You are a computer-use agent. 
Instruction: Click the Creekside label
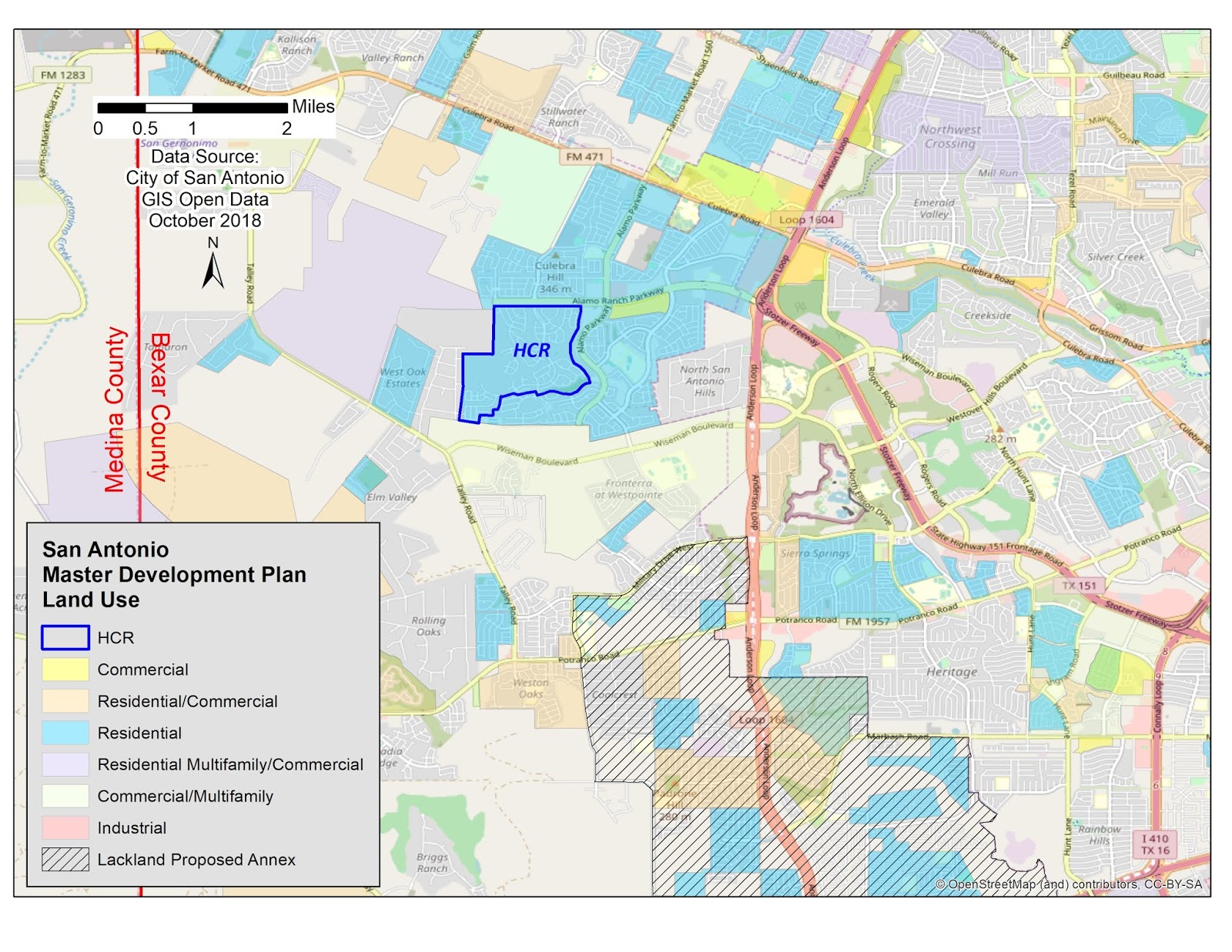click(x=988, y=316)
